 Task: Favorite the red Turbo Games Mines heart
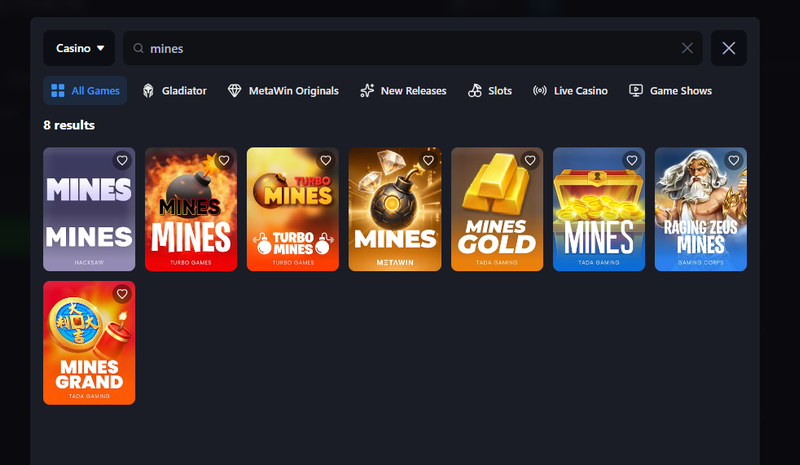coord(224,160)
